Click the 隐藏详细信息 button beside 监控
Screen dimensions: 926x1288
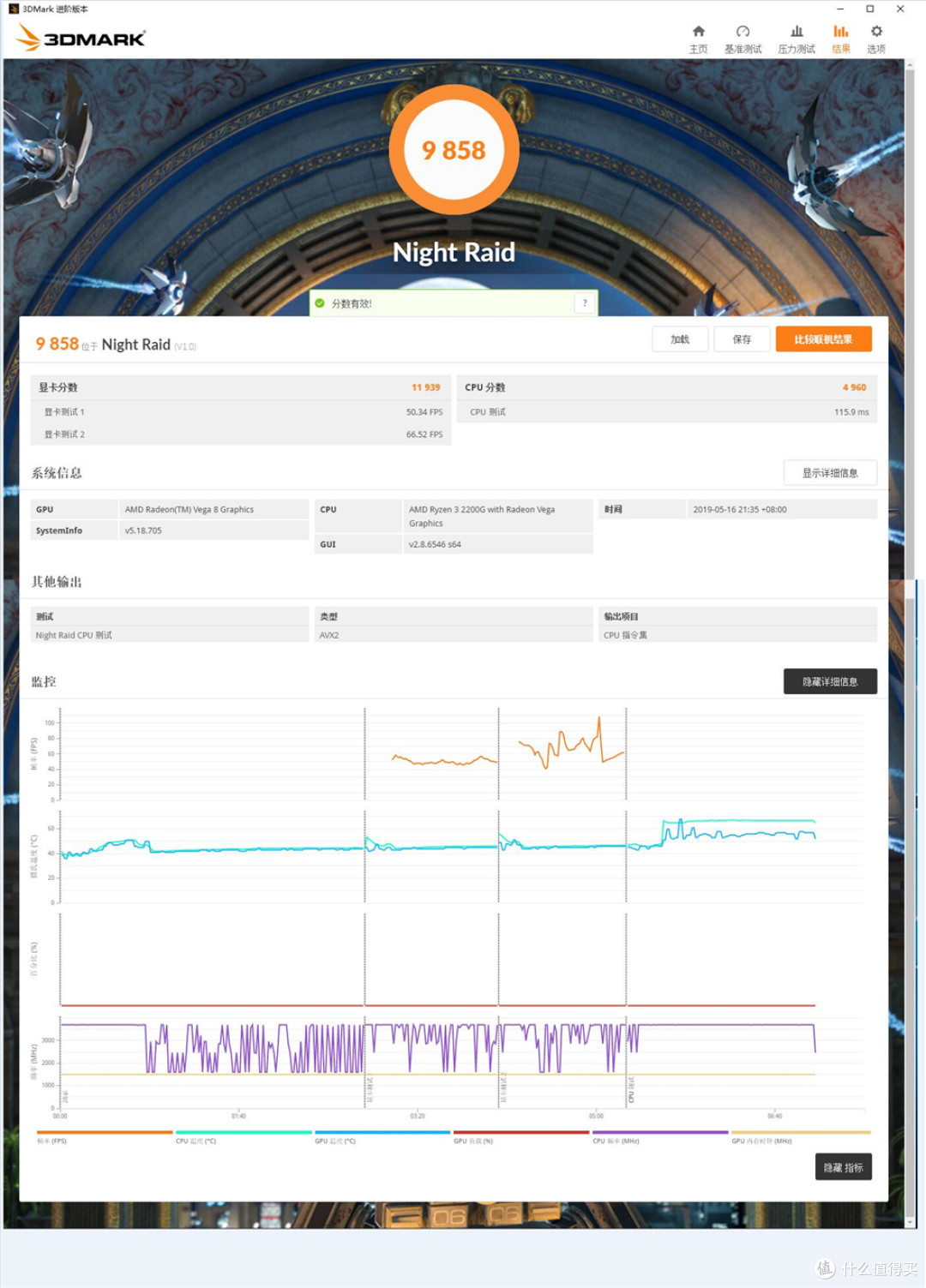[x=830, y=681]
